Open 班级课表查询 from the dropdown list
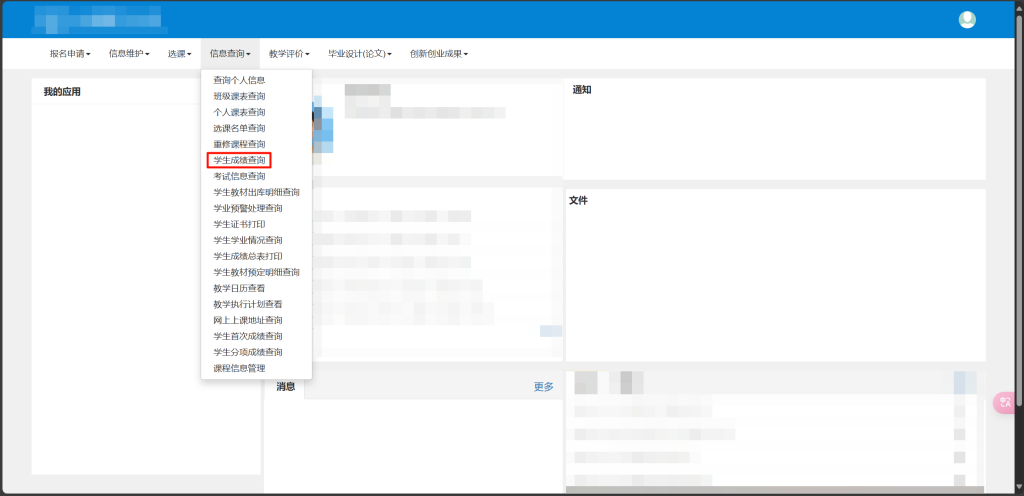 coord(239,96)
